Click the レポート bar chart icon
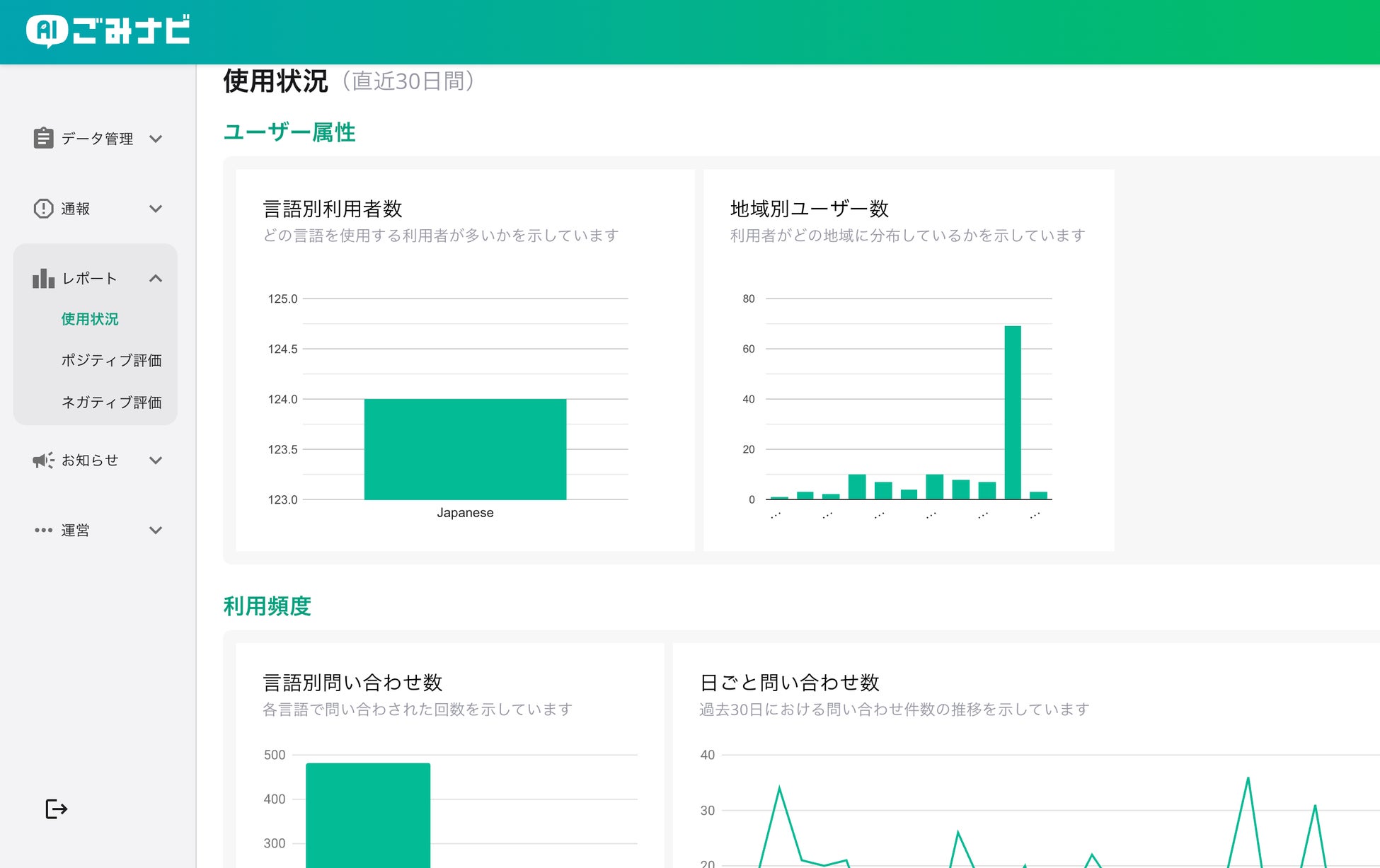This screenshot has height=868, width=1380. (x=43, y=279)
